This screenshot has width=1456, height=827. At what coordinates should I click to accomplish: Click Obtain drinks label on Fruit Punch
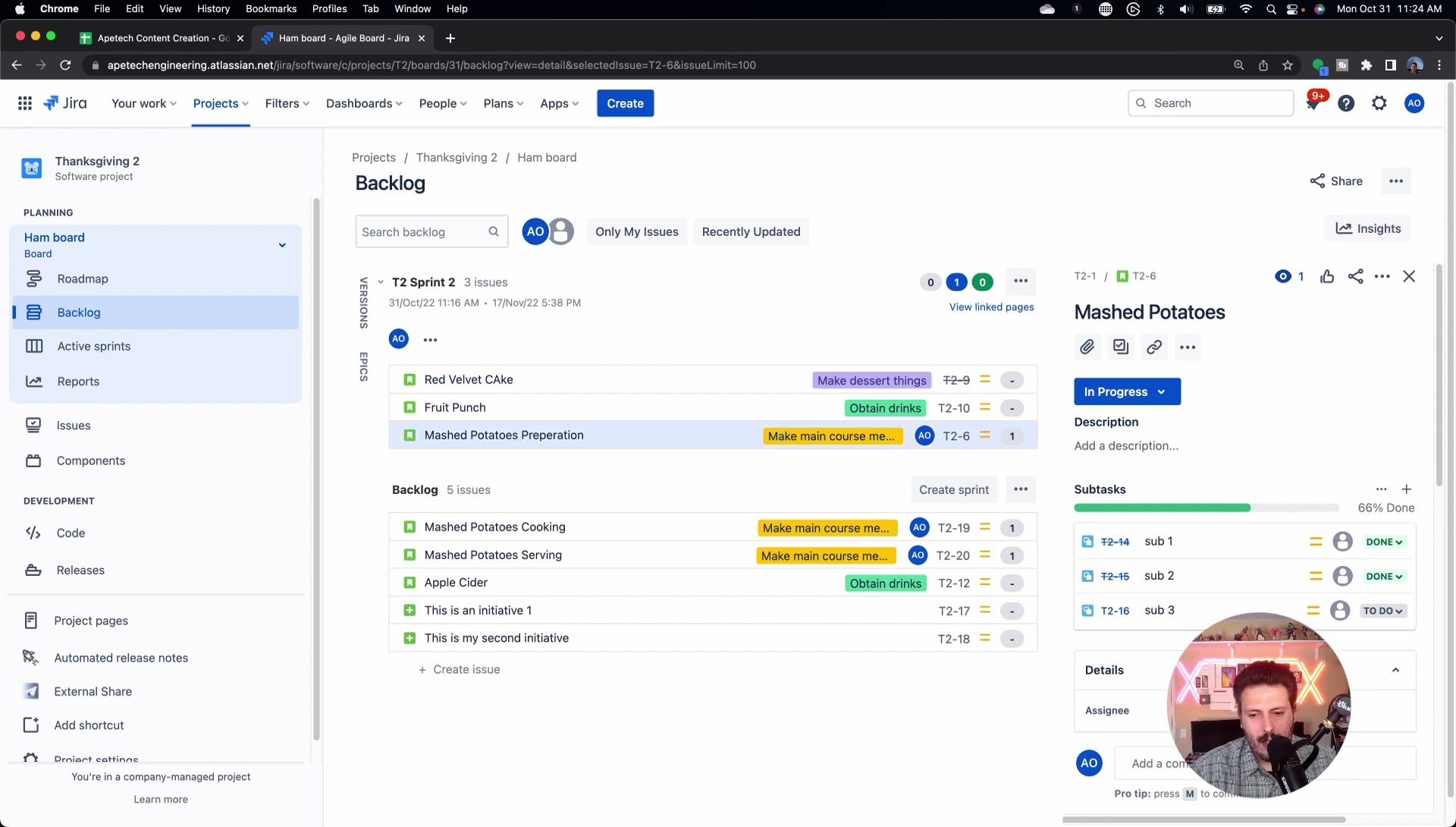[885, 408]
